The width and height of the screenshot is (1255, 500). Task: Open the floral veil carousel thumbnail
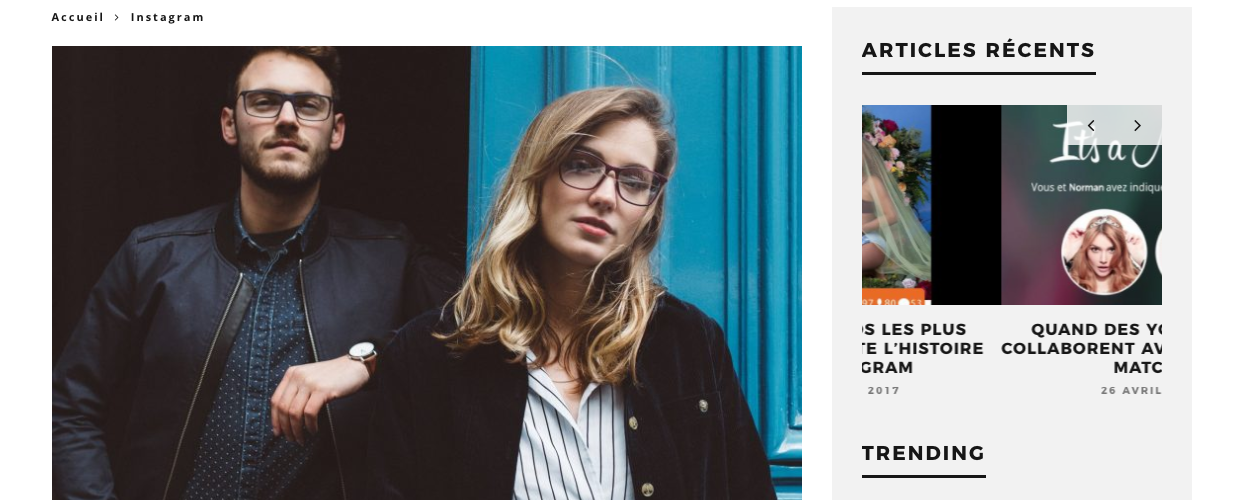point(896,205)
